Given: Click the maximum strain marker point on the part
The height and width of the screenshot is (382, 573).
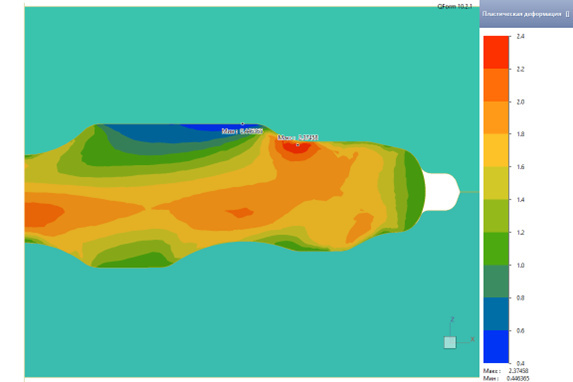Looking at the screenshot, I should tap(297, 145).
